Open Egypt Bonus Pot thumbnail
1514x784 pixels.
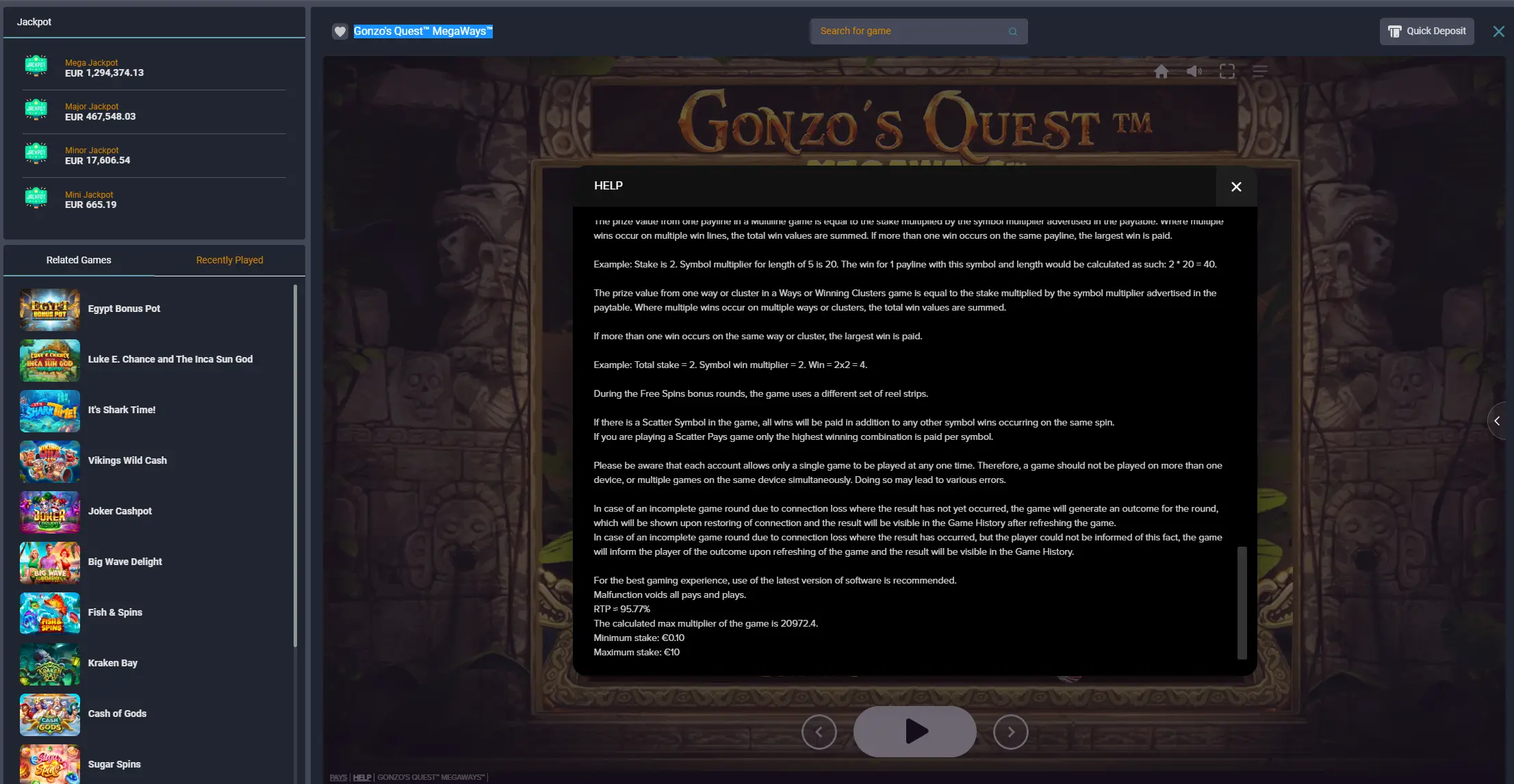[x=50, y=309]
